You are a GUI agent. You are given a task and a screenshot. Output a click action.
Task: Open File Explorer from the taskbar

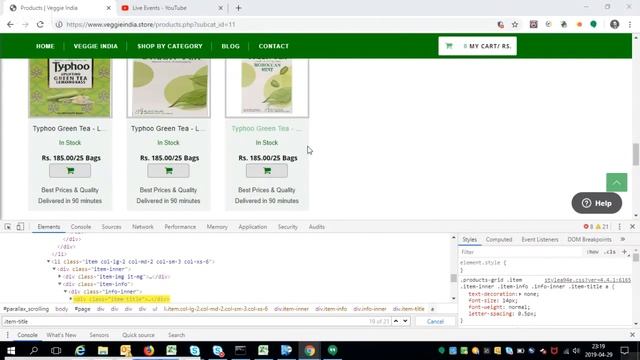click(103, 351)
